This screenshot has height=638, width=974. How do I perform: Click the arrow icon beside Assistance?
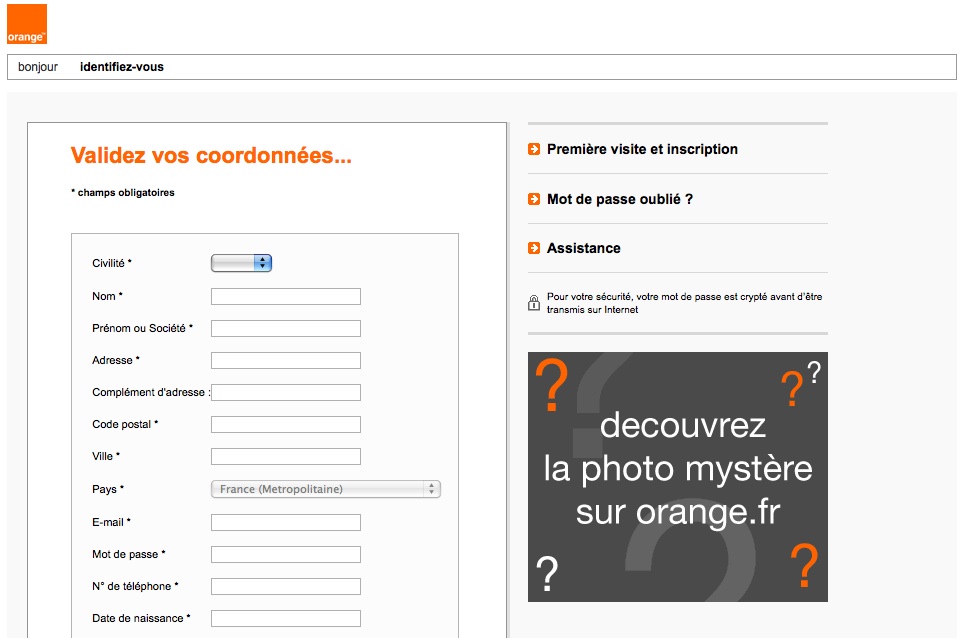(x=534, y=248)
